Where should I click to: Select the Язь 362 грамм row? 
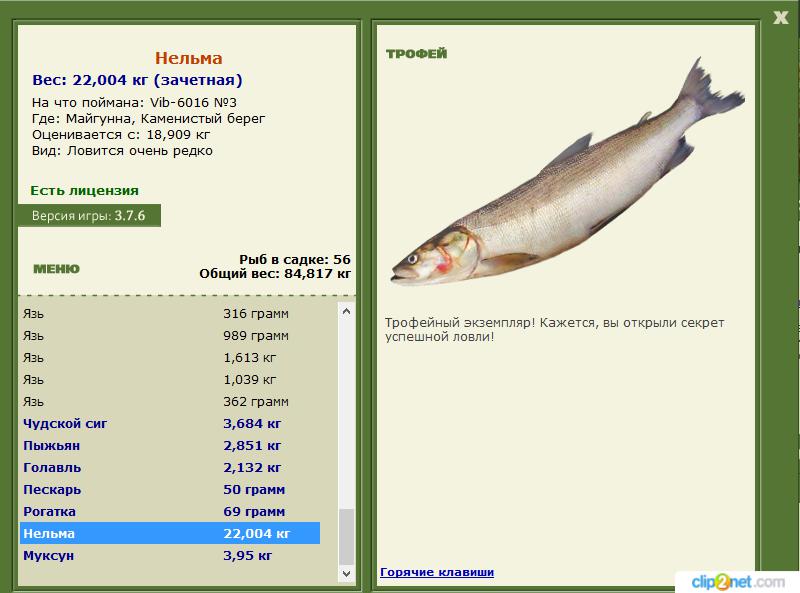pos(170,402)
